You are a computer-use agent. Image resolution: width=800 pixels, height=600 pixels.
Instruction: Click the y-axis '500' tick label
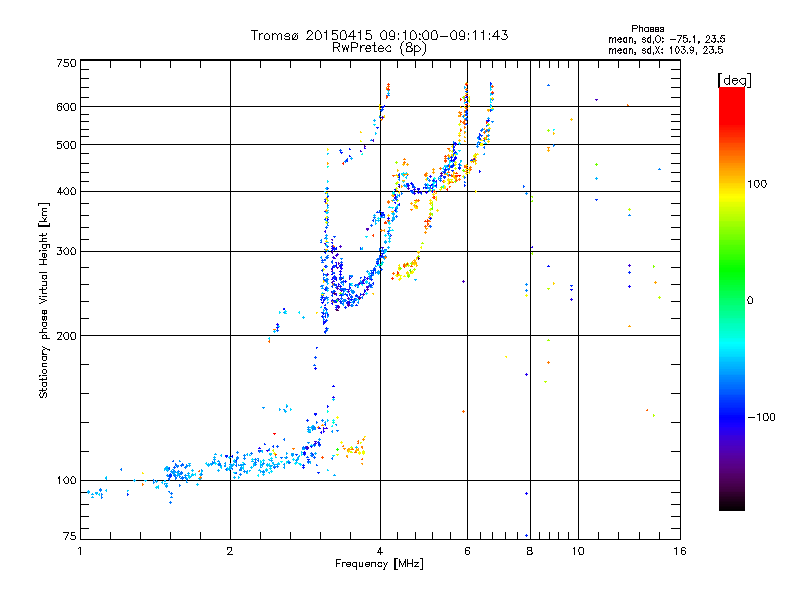click(66, 145)
